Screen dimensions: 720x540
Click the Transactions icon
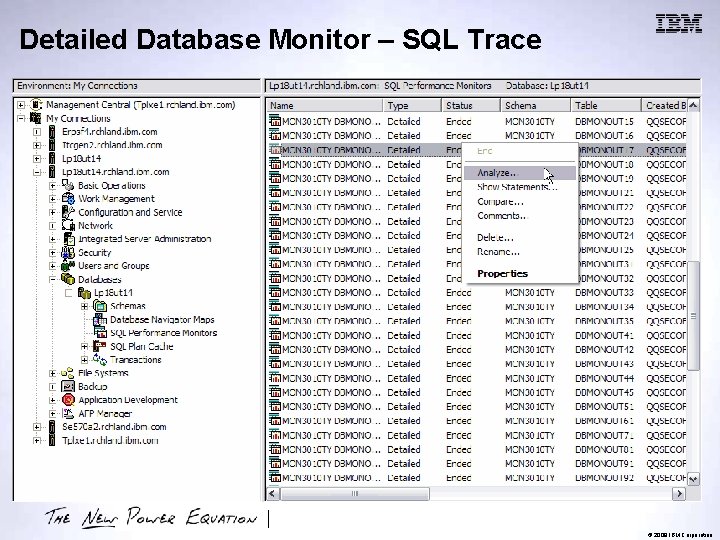coord(100,359)
